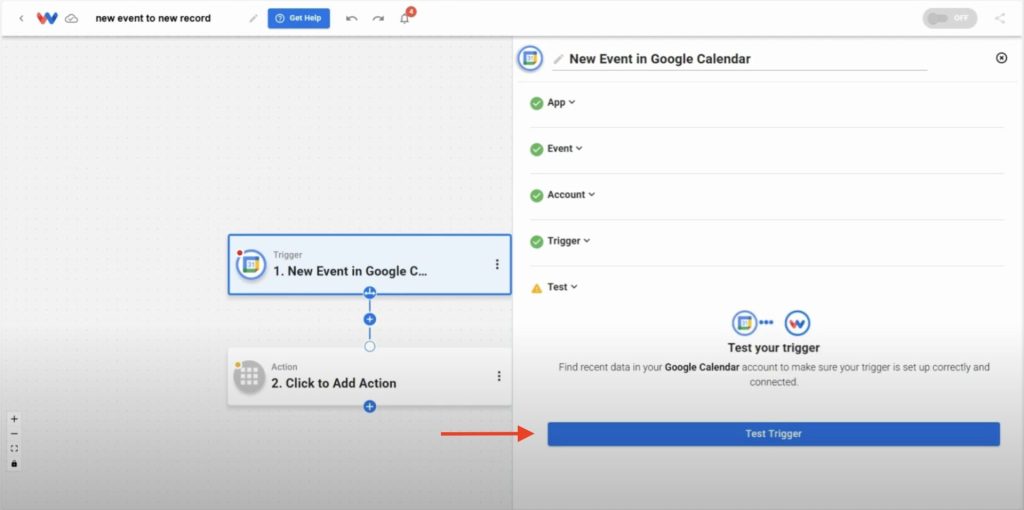The image size is (1024, 510).
Task: Add a step below the action node
Action: tap(370, 406)
